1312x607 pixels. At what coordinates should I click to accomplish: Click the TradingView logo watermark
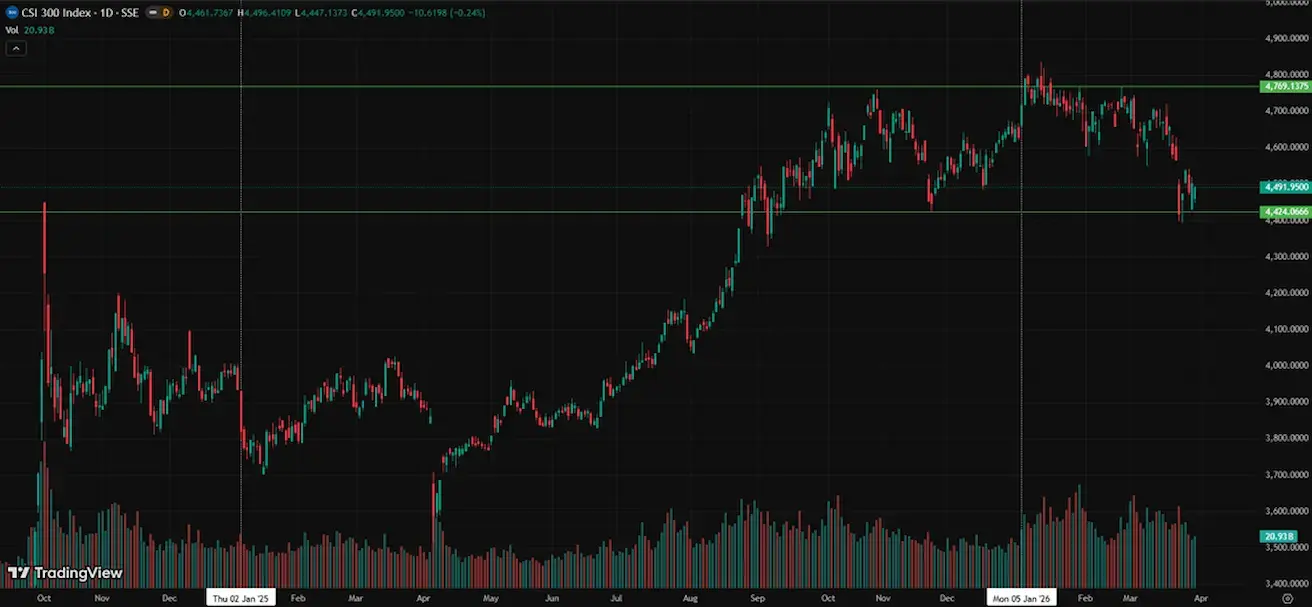pos(65,573)
